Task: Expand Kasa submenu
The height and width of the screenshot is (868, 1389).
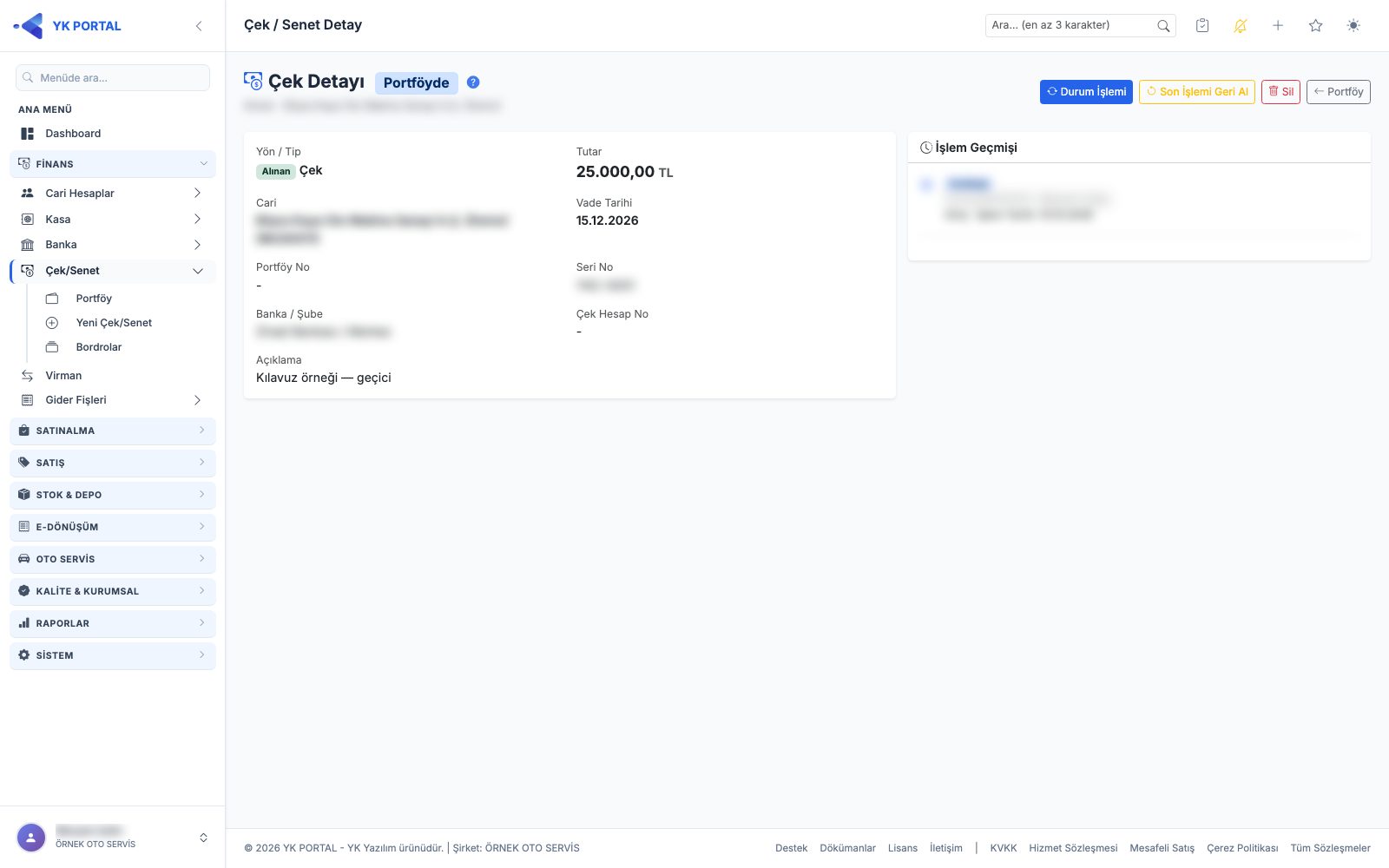Action: pyautogui.click(x=113, y=220)
